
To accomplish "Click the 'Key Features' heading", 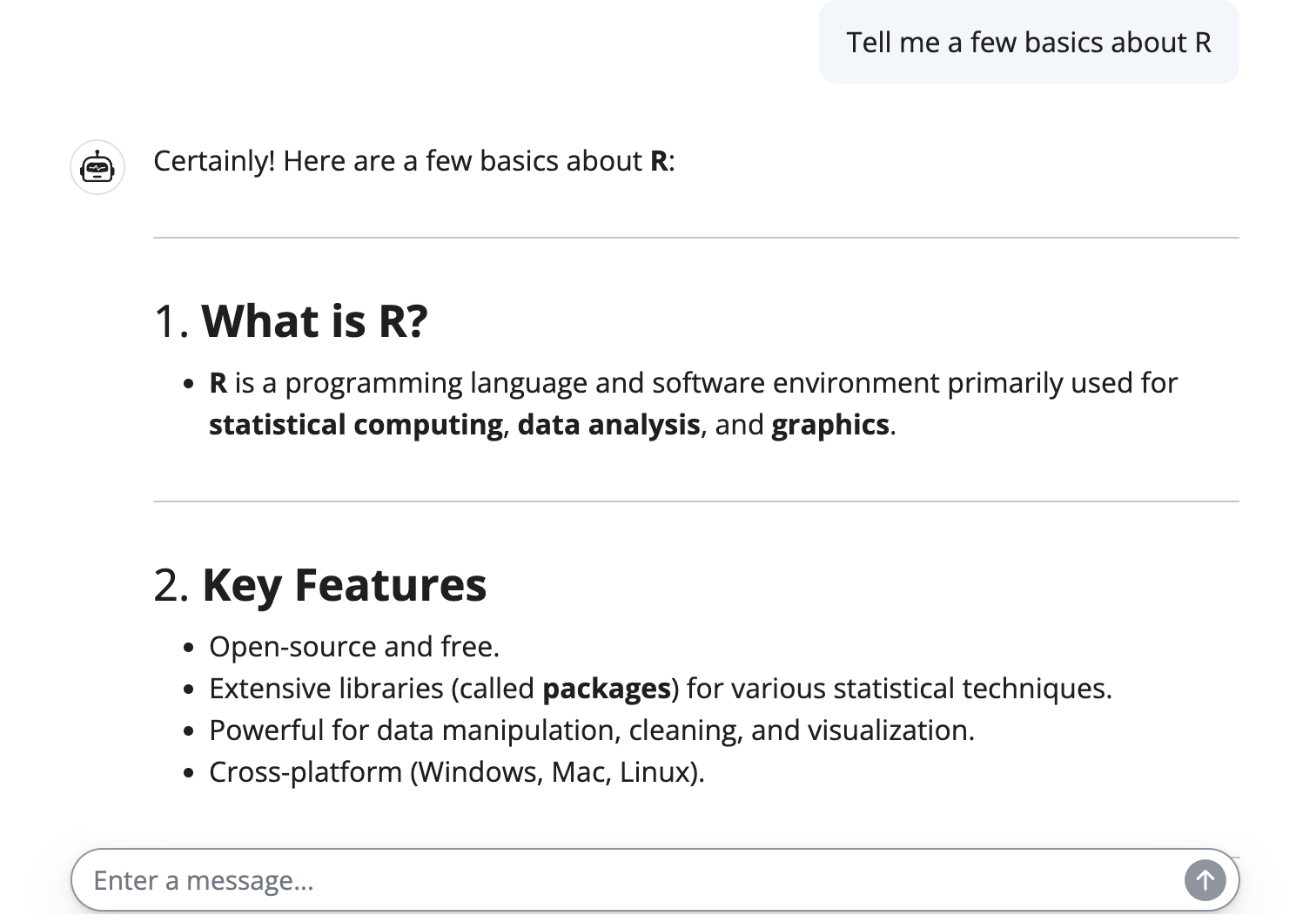I will click(x=344, y=585).
